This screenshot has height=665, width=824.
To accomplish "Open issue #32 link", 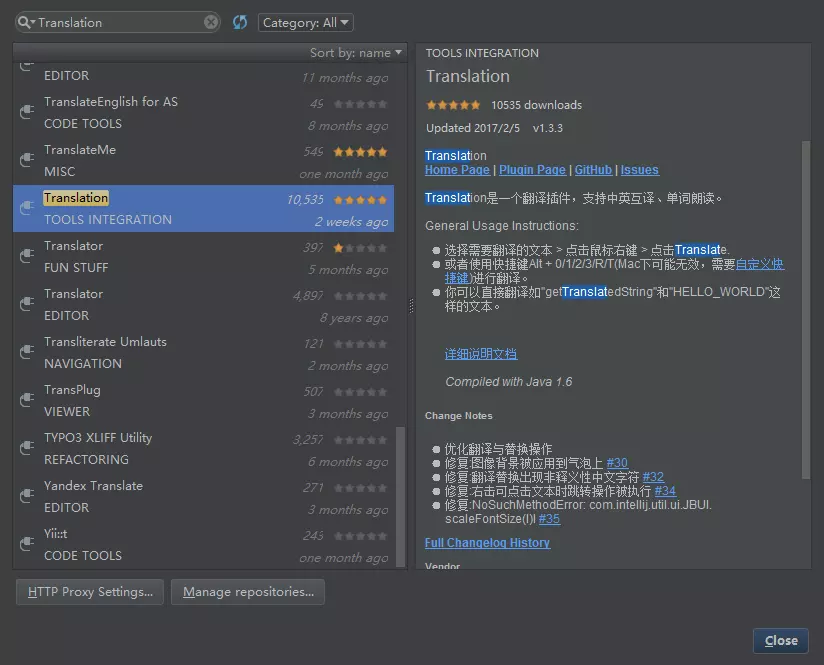I will [x=653, y=477].
